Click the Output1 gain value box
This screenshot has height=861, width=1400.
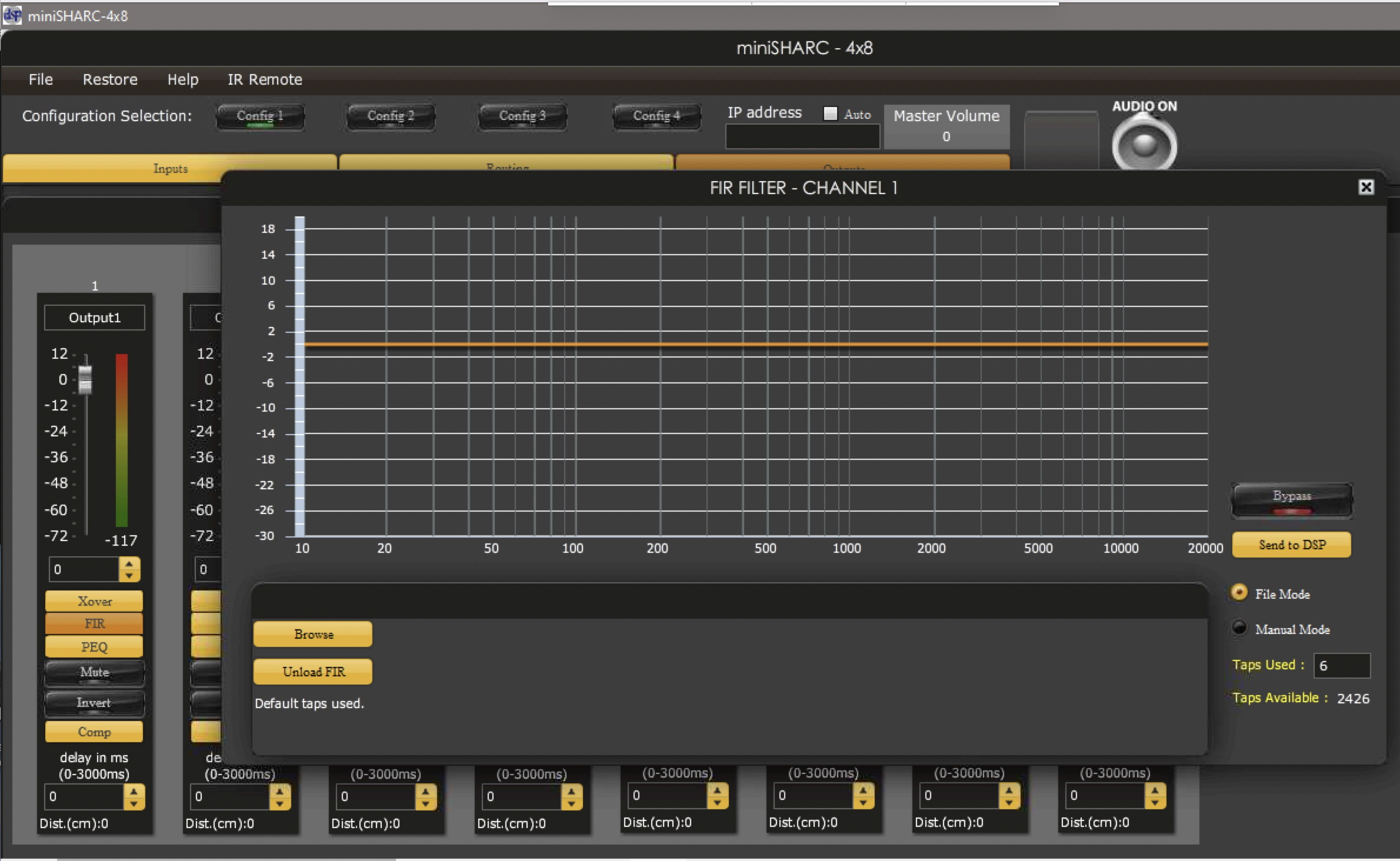[84, 569]
